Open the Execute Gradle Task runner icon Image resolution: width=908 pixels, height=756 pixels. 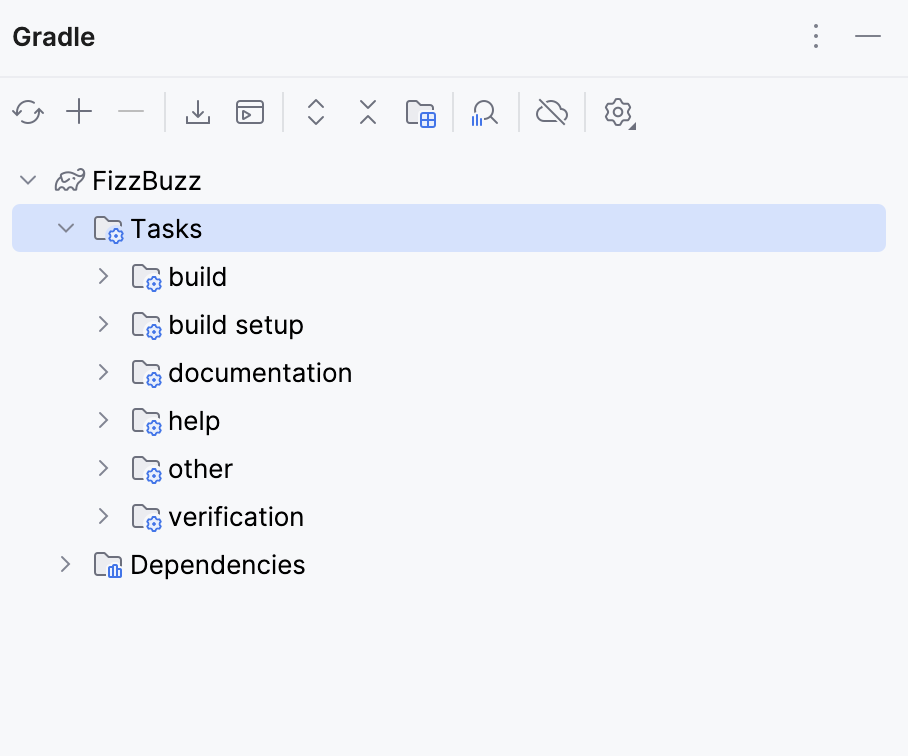[x=249, y=112]
